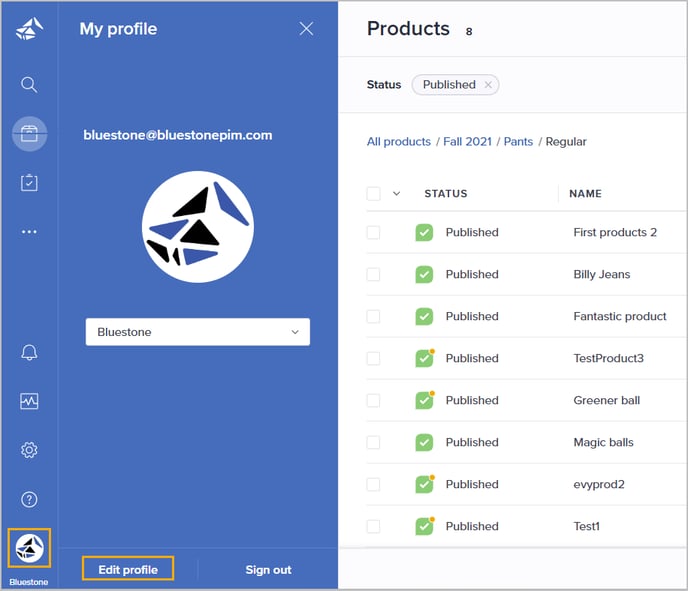Expand the bulk selection chevron in header
688x591 pixels.
click(396, 194)
